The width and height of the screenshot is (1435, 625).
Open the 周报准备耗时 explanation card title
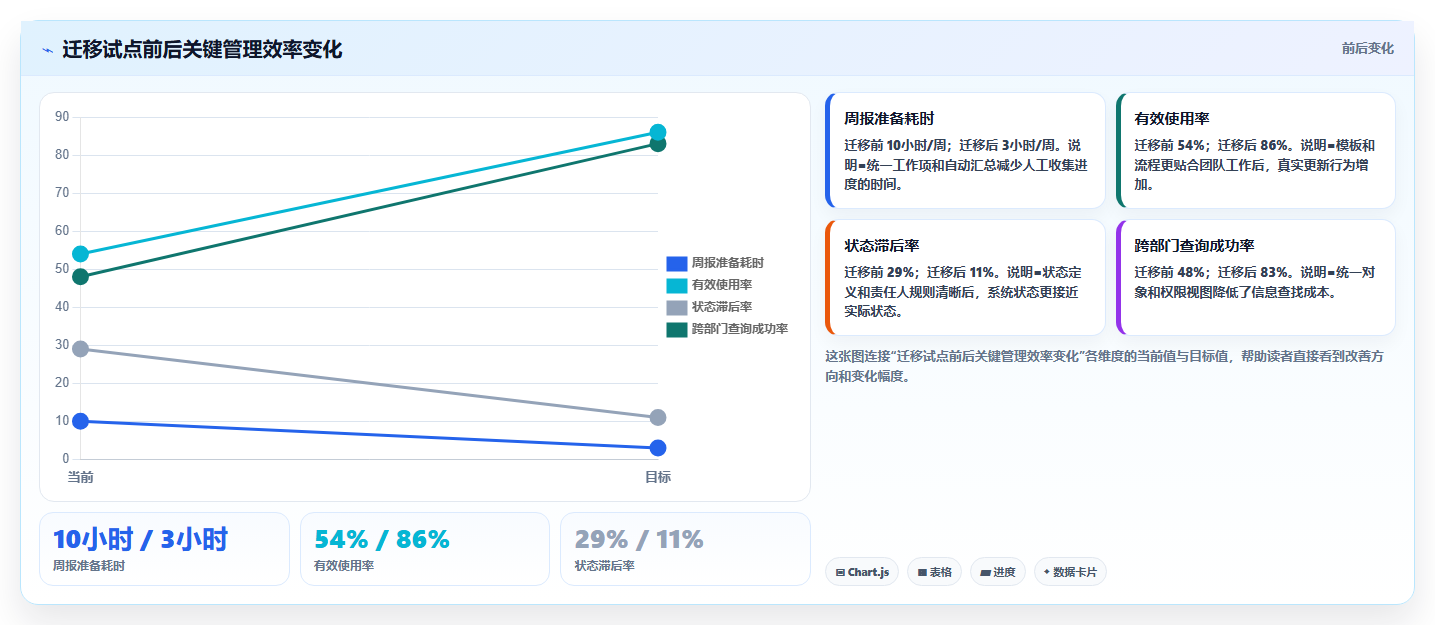pyautogui.click(x=889, y=118)
